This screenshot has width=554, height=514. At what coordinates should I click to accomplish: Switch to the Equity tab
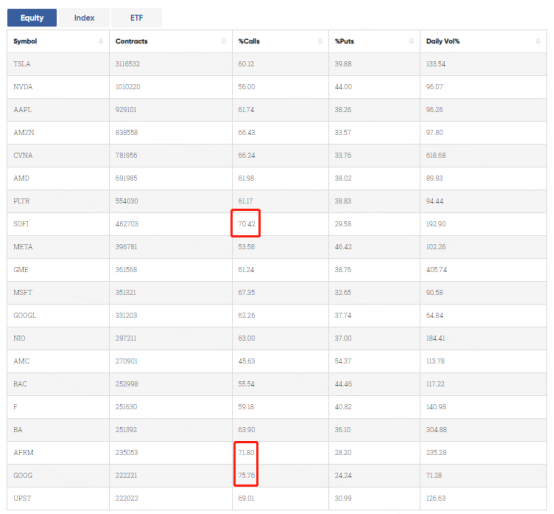tap(32, 18)
